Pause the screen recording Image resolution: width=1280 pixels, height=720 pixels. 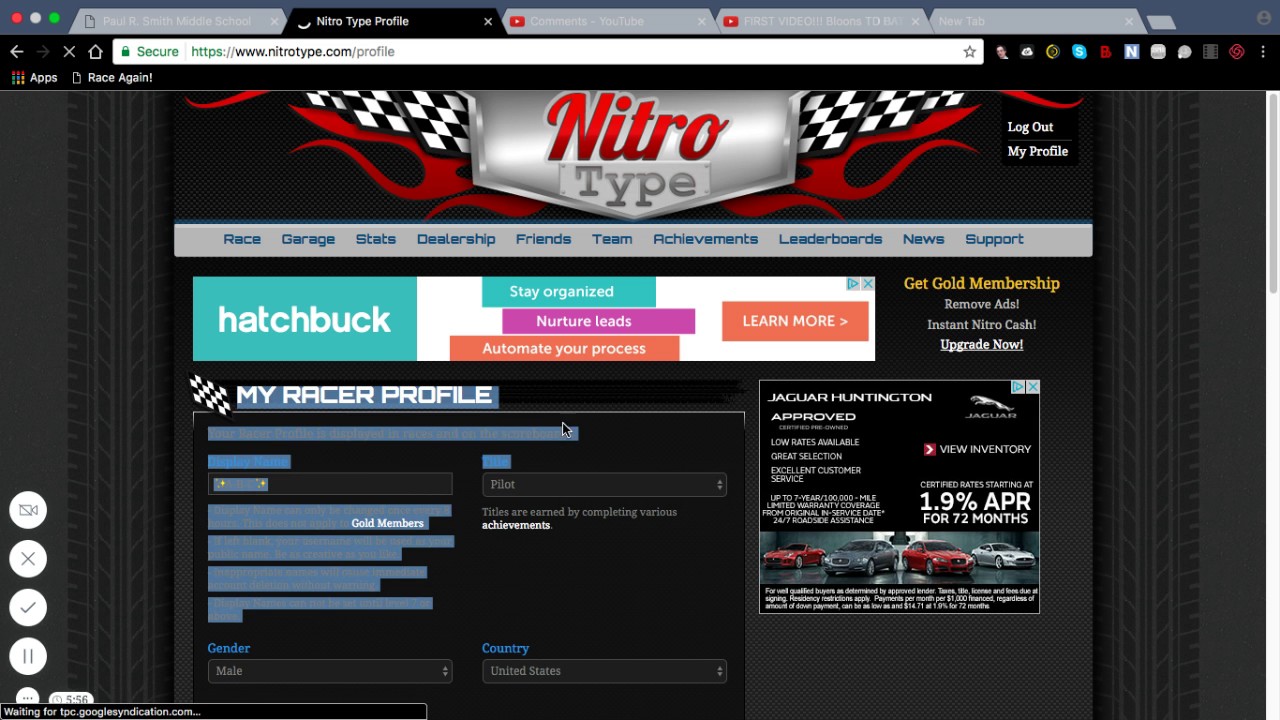click(28, 656)
